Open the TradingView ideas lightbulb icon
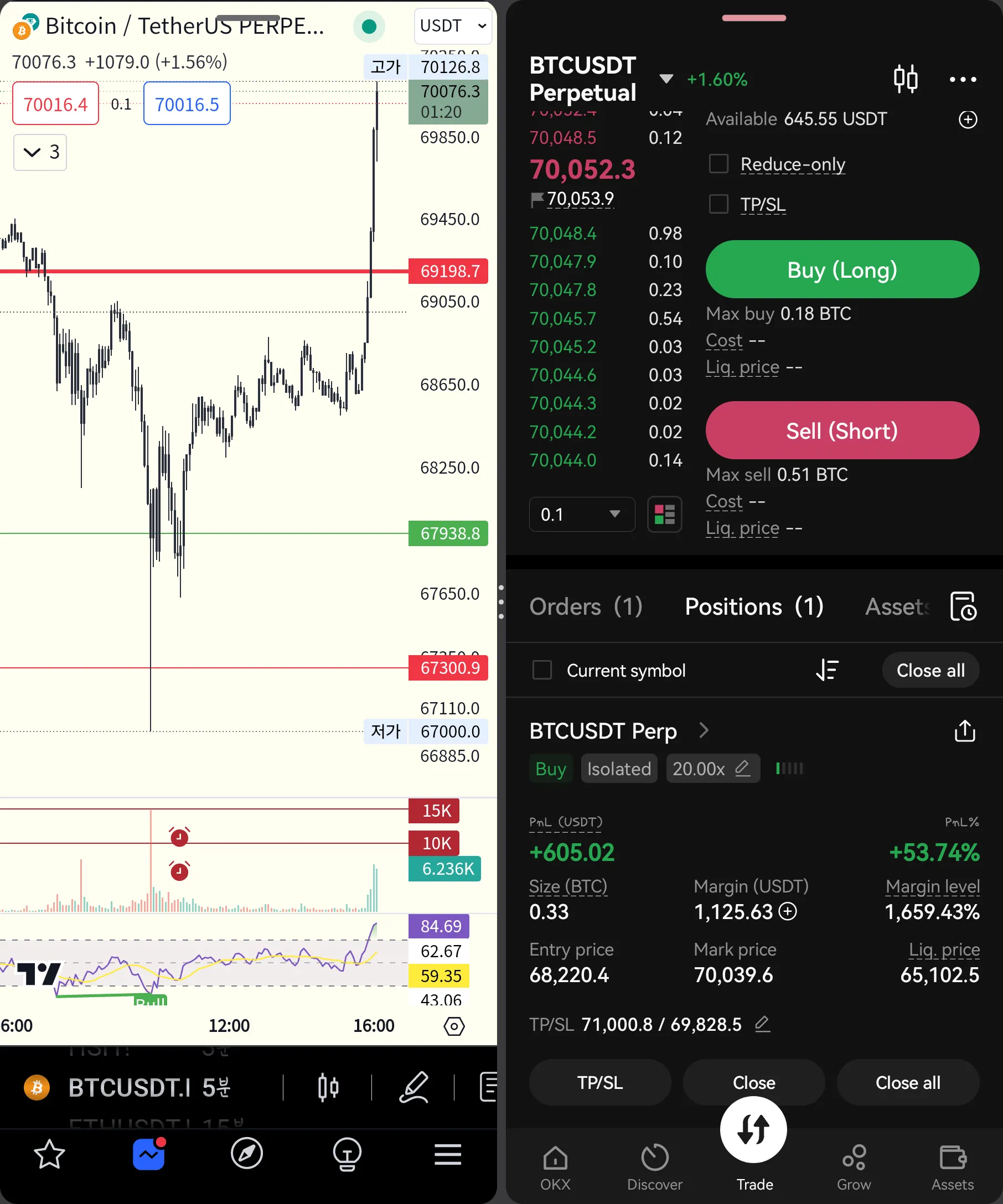Image resolution: width=1003 pixels, height=1204 pixels. (347, 1154)
